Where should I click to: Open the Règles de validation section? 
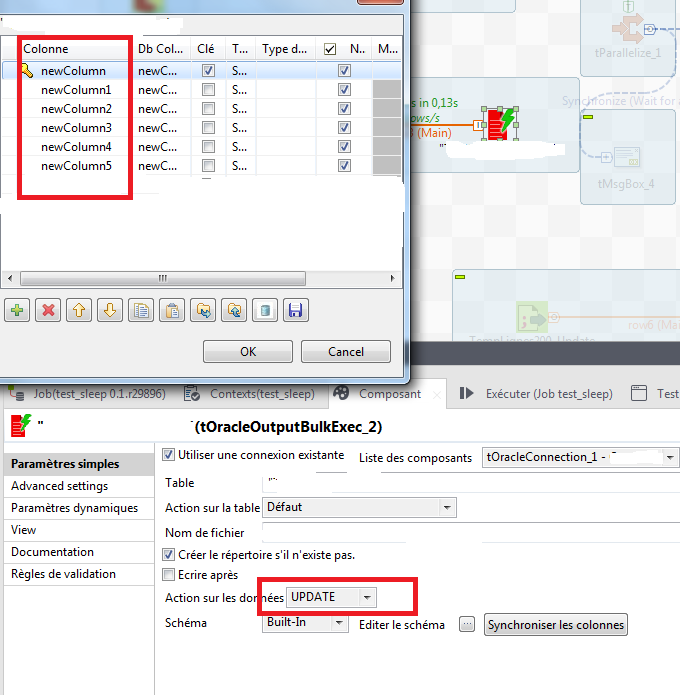[x=79, y=574]
